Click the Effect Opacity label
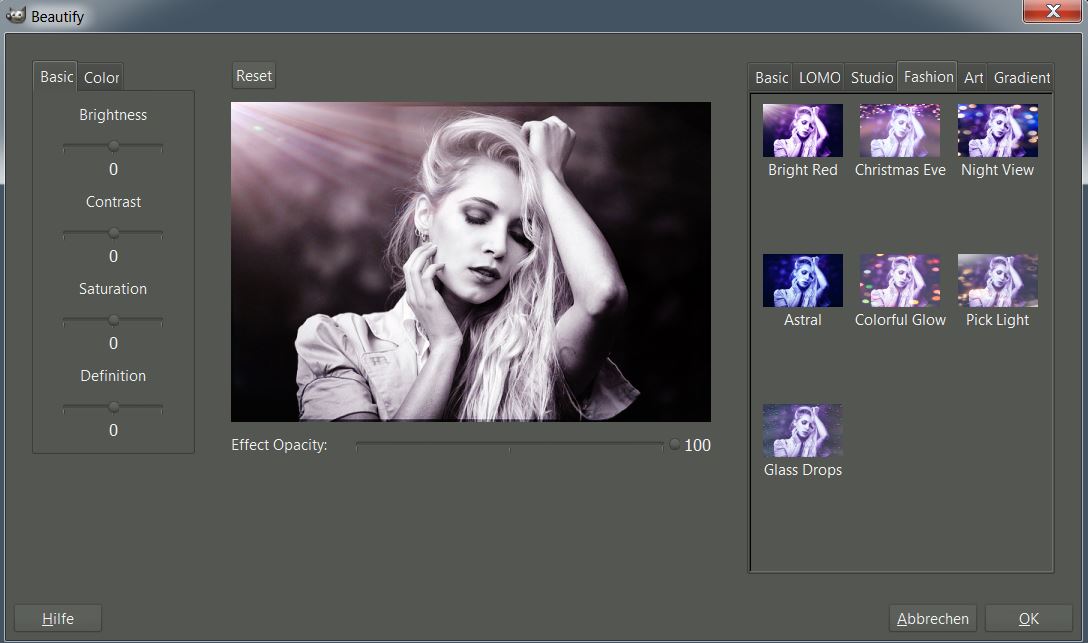1088x643 pixels. tap(279, 445)
